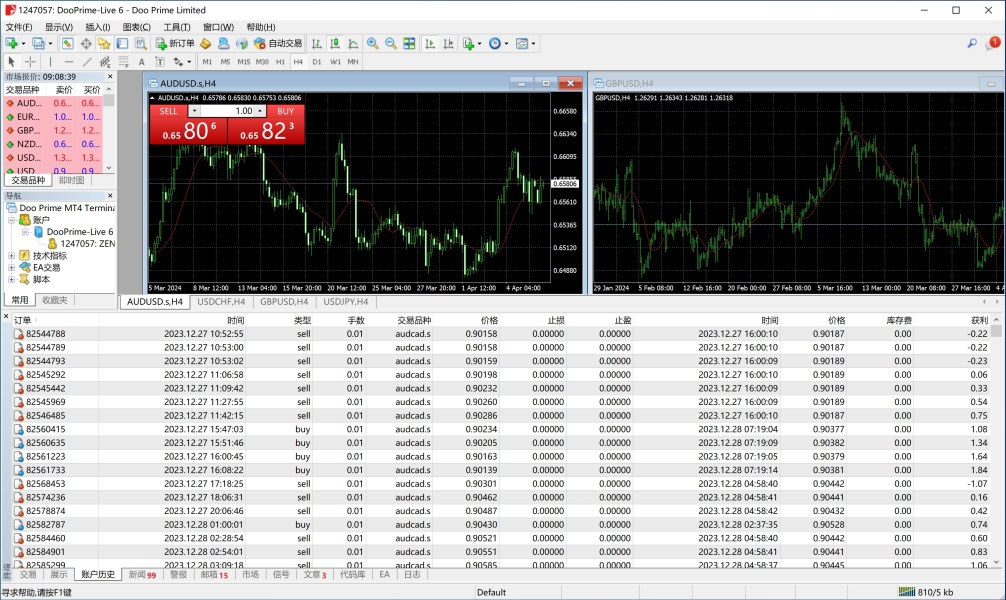This screenshot has height=600, width=1006.
Task: Click the zoom in magnifier icon
Action: (373, 43)
